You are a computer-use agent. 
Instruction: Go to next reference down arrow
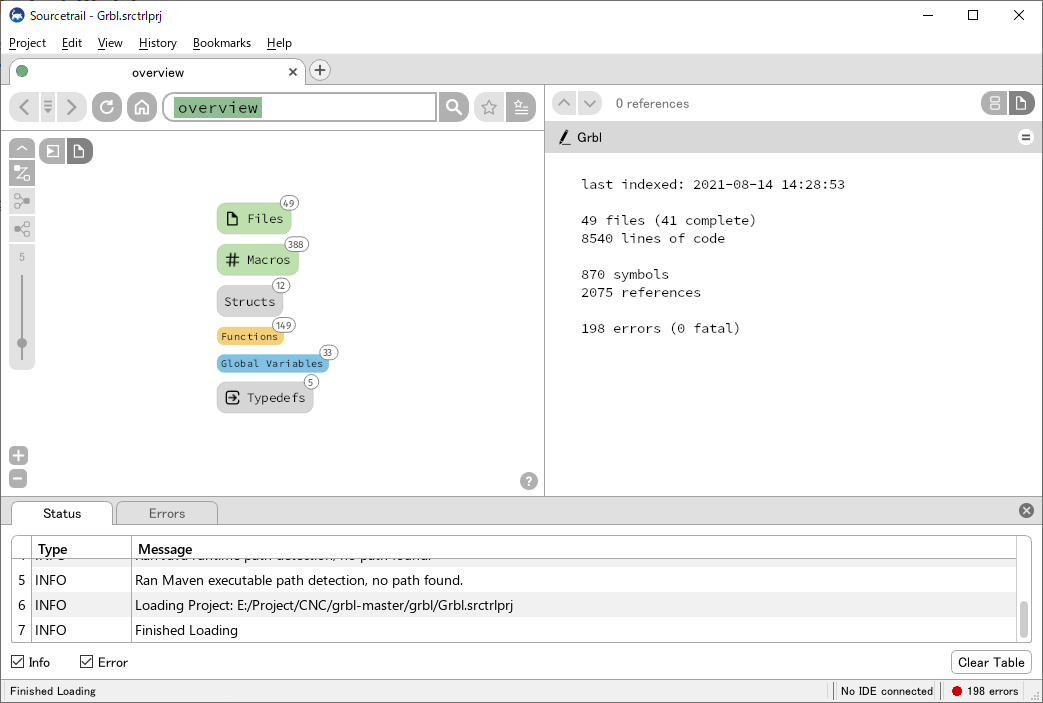coord(589,103)
